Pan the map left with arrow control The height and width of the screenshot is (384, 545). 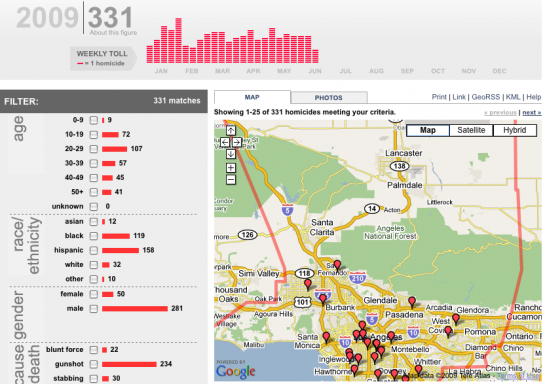tap(225, 142)
